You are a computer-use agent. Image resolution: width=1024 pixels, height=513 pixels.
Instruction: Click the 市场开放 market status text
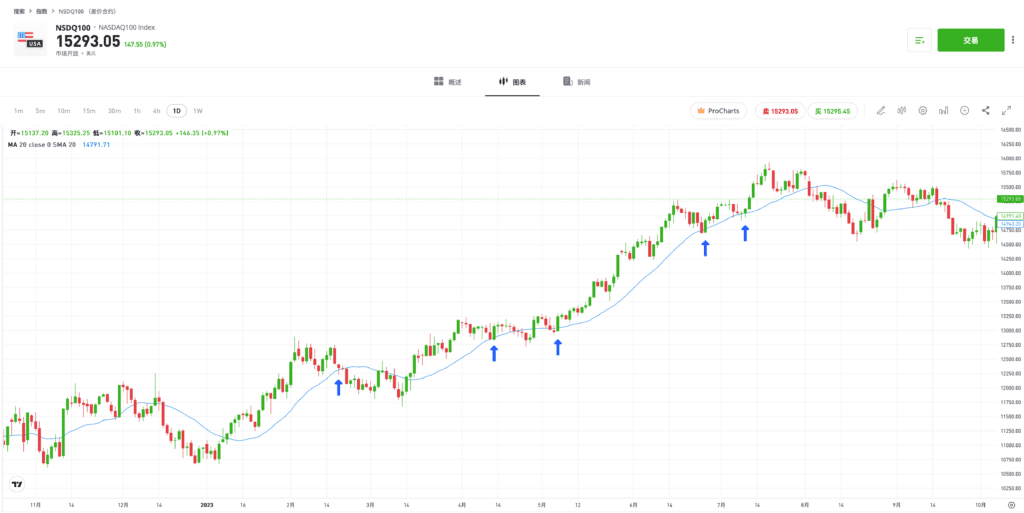tap(67, 54)
